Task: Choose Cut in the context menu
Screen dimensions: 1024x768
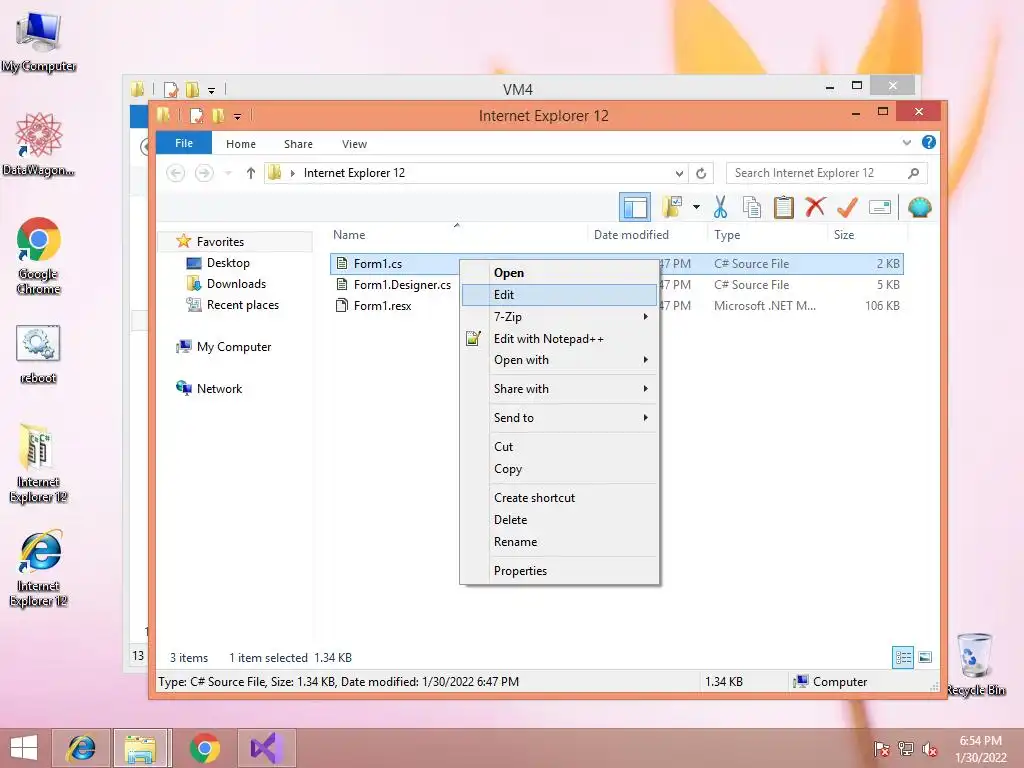Action: click(560, 447)
